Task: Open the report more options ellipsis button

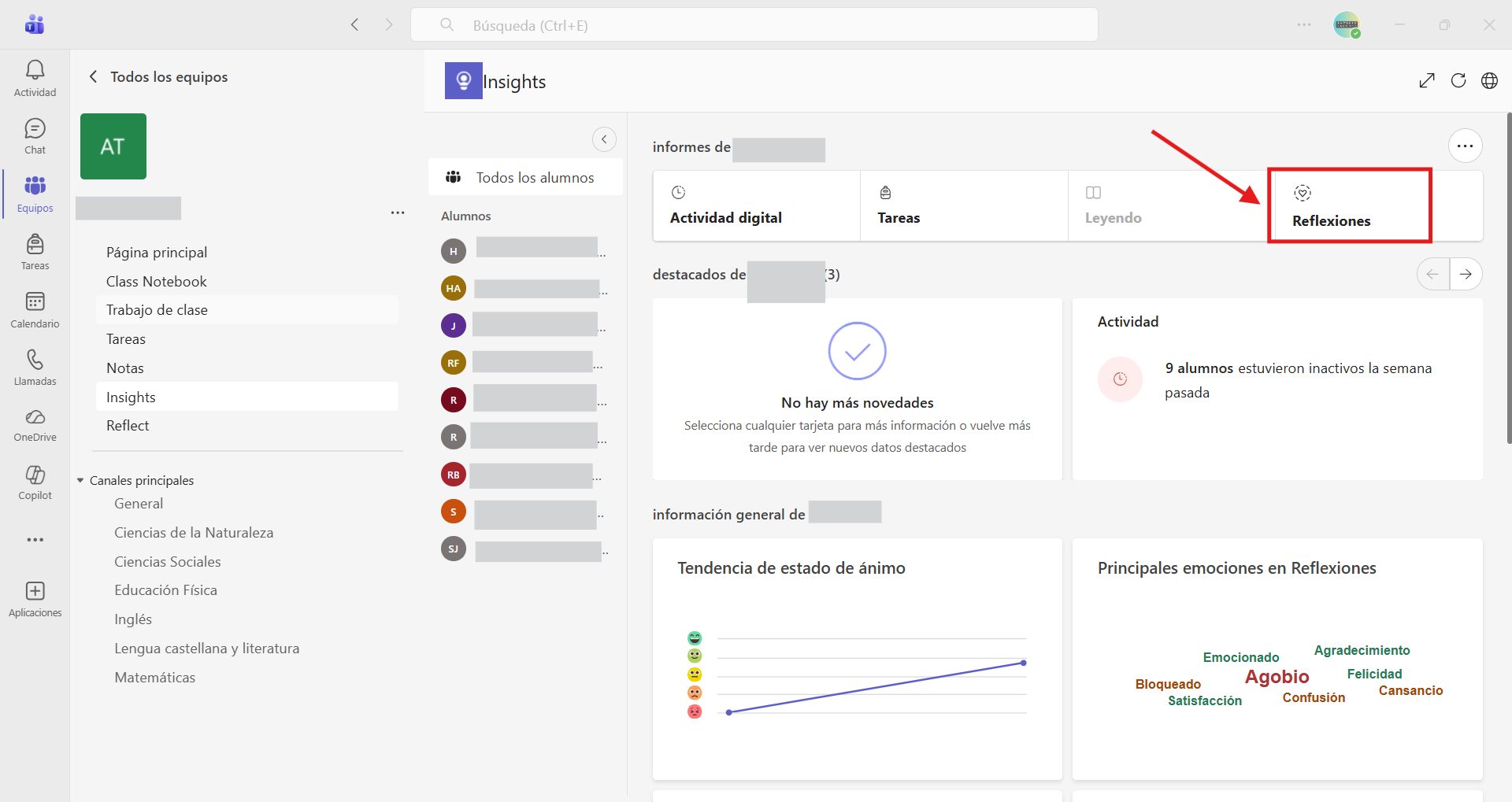Action: coord(1465,146)
